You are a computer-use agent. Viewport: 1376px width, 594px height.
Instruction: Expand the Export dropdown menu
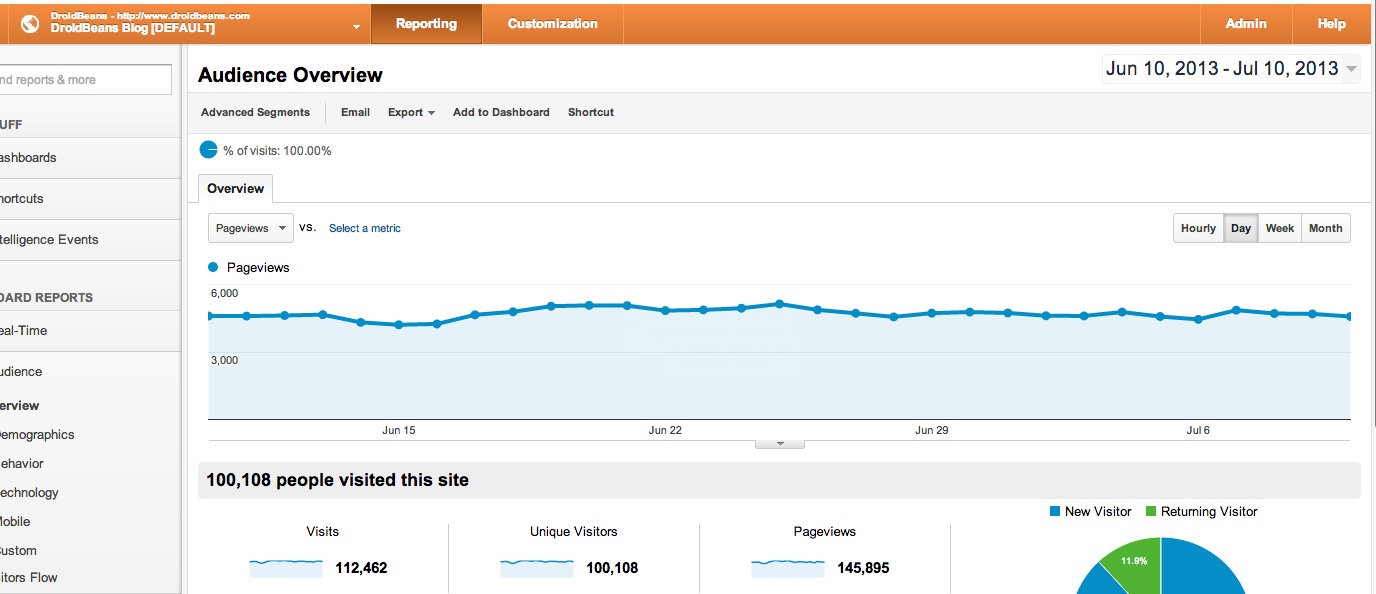point(411,112)
